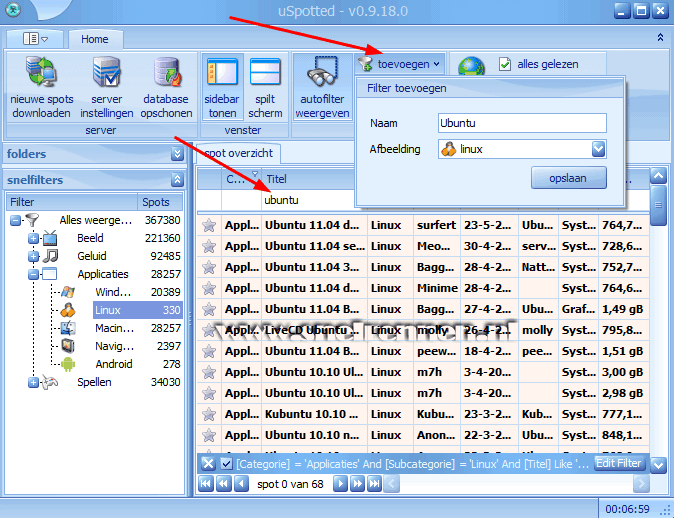Mark alles gelezen
Viewport: 674px width, 518px height.
539,64
